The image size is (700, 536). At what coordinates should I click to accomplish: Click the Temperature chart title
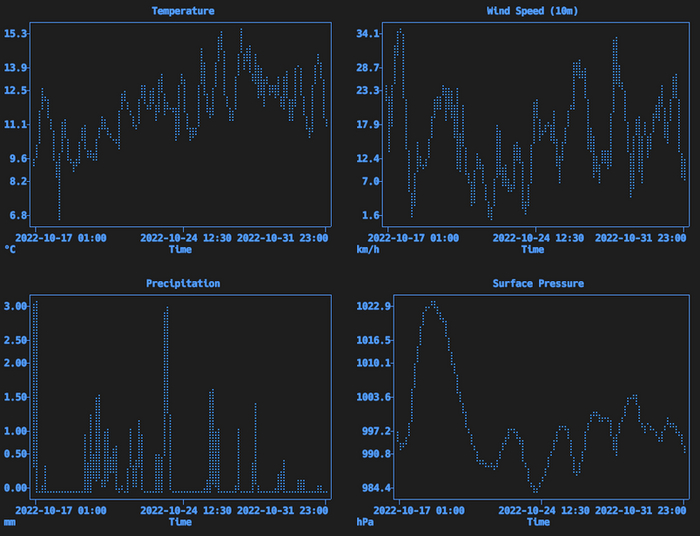tap(182, 11)
